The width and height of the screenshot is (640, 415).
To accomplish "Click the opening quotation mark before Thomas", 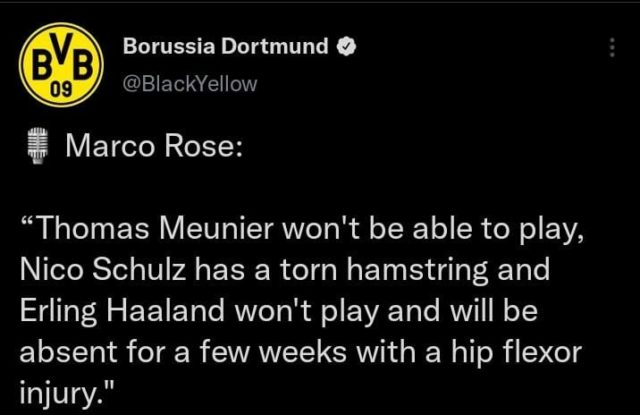I will [x=29, y=220].
